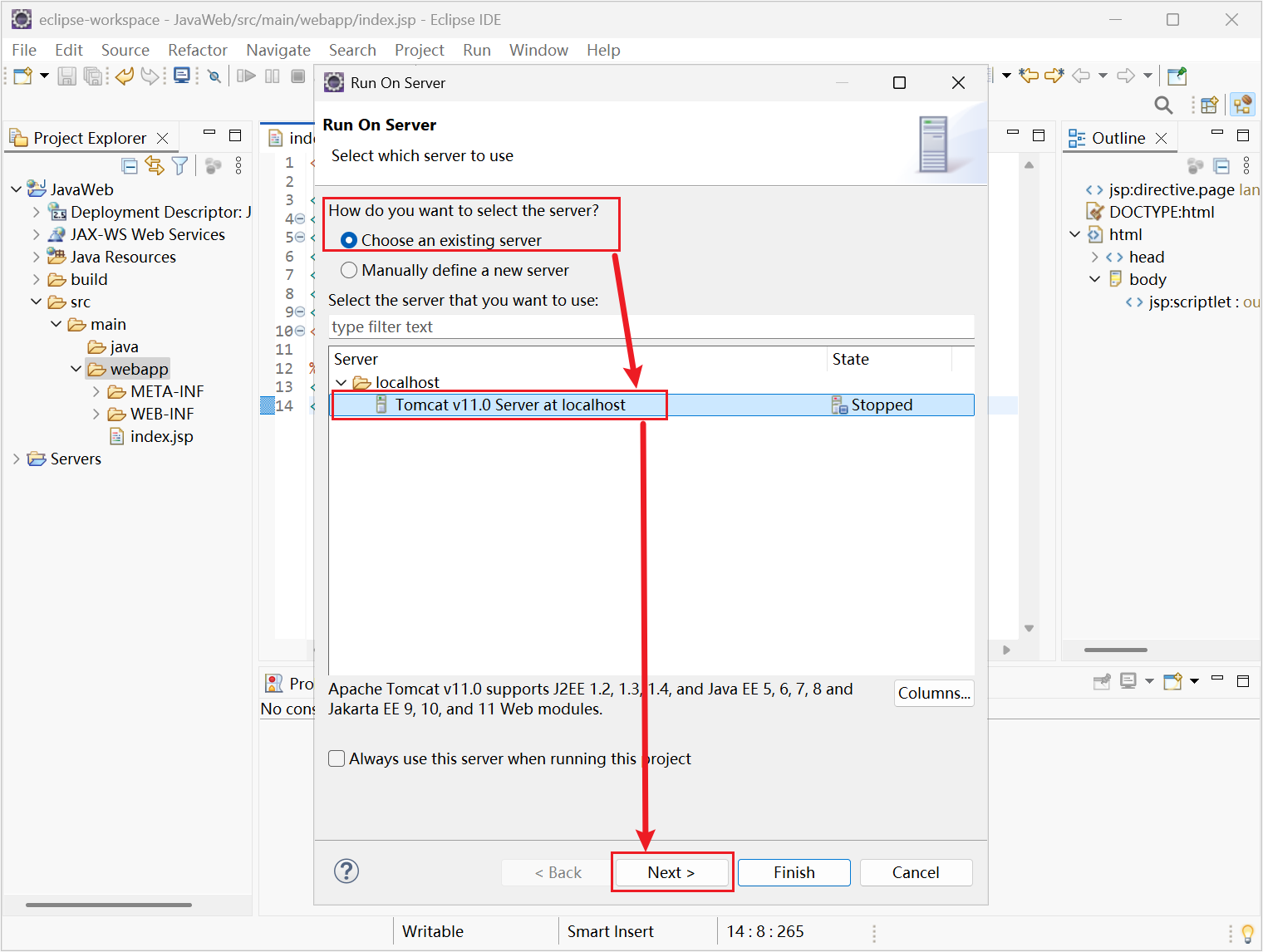Open the File menu
This screenshot has height=952, width=1263.
24,50
